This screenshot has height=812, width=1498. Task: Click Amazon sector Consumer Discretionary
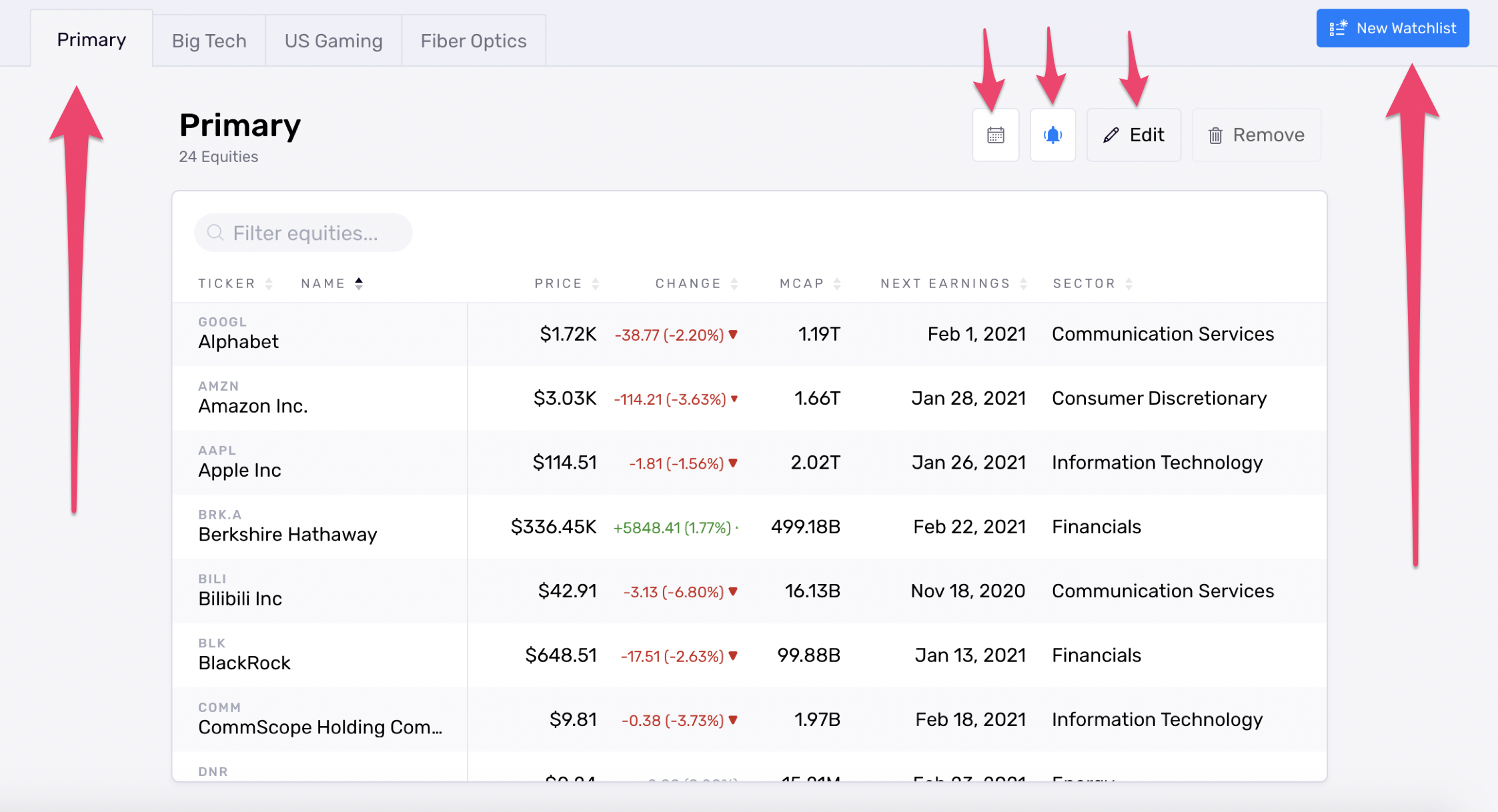click(1159, 398)
